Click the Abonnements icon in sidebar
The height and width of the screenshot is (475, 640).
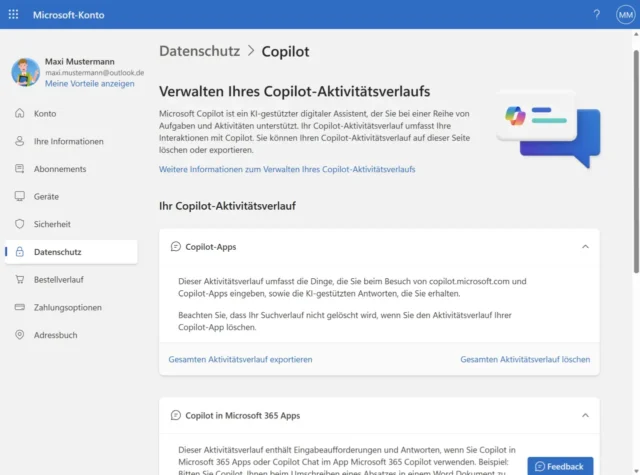(20, 169)
